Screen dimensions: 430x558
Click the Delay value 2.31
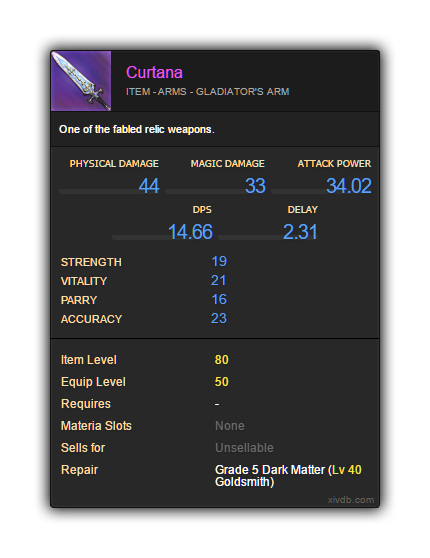(x=300, y=232)
